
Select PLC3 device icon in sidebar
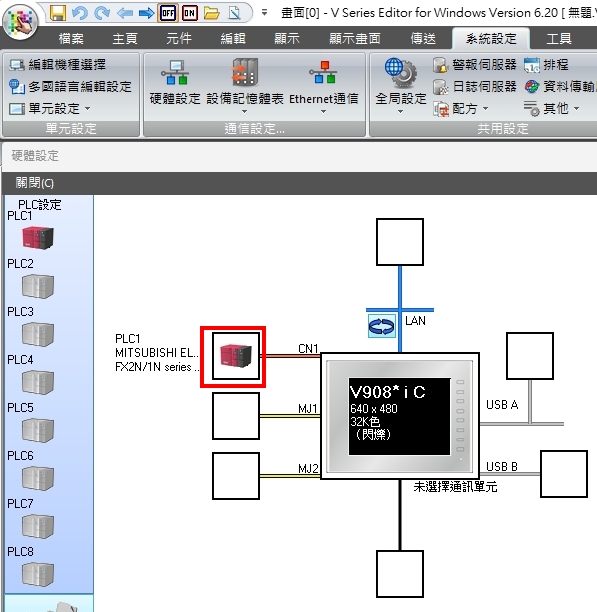37,334
